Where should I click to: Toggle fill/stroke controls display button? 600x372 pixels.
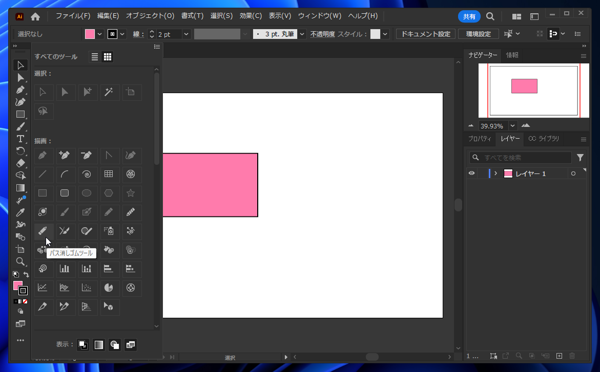coord(83,345)
